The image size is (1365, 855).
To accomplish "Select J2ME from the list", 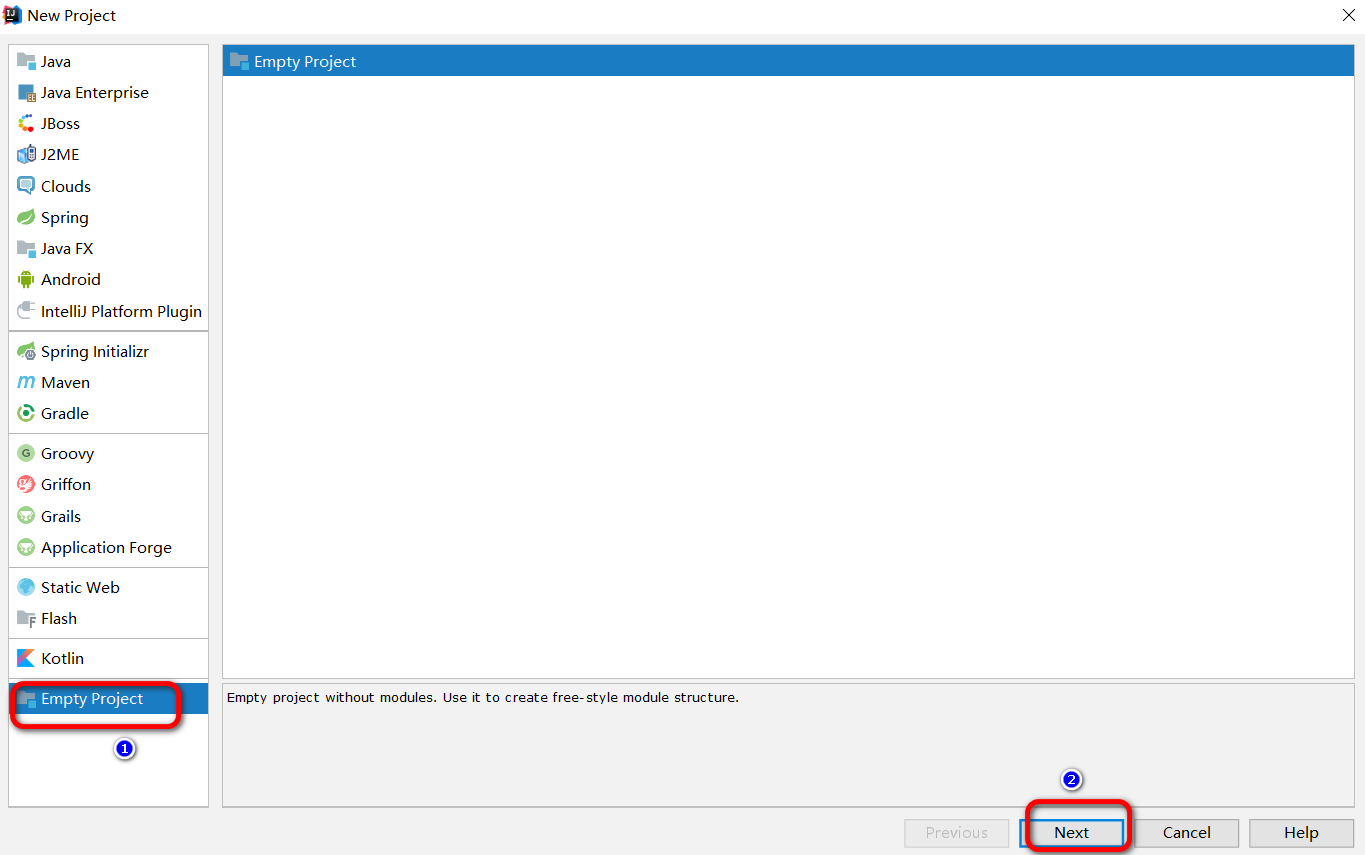I will click(108, 154).
